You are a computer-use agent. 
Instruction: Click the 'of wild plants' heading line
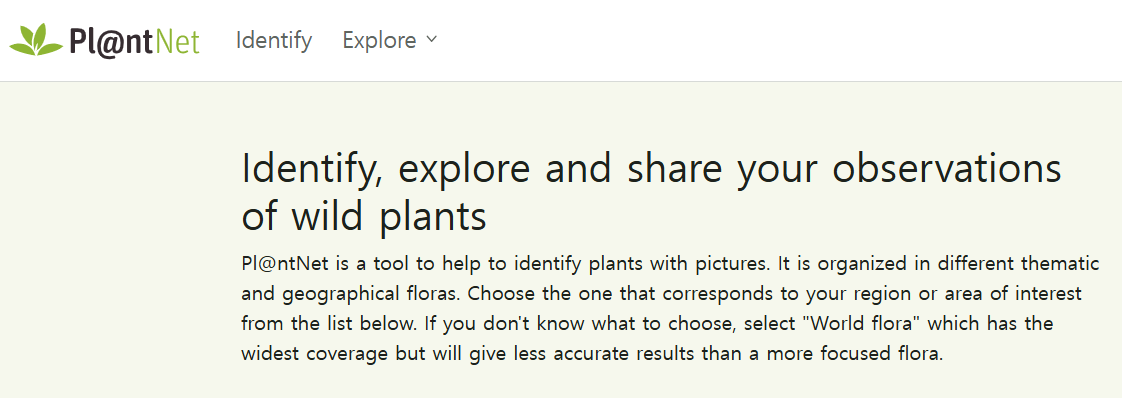pyautogui.click(x=364, y=216)
